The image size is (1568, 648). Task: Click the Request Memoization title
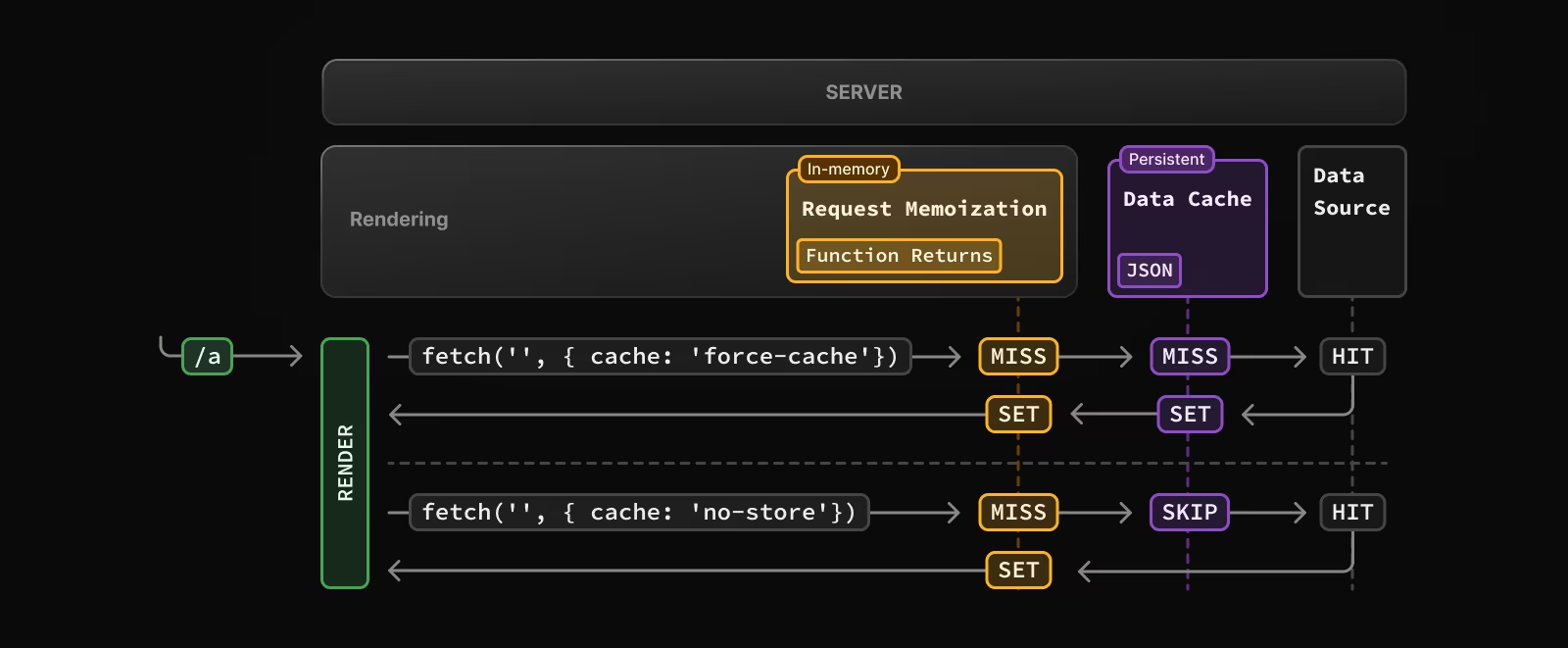[x=923, y=209]
